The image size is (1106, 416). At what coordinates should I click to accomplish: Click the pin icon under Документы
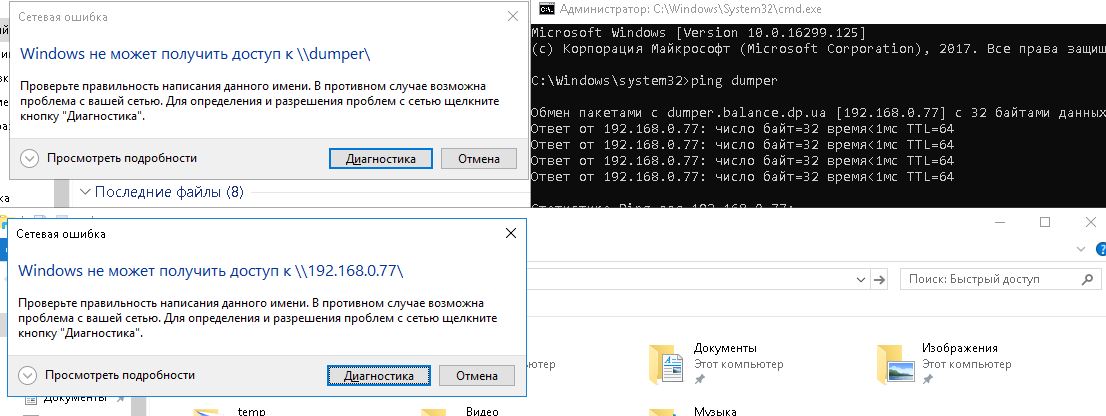(699, 380)
